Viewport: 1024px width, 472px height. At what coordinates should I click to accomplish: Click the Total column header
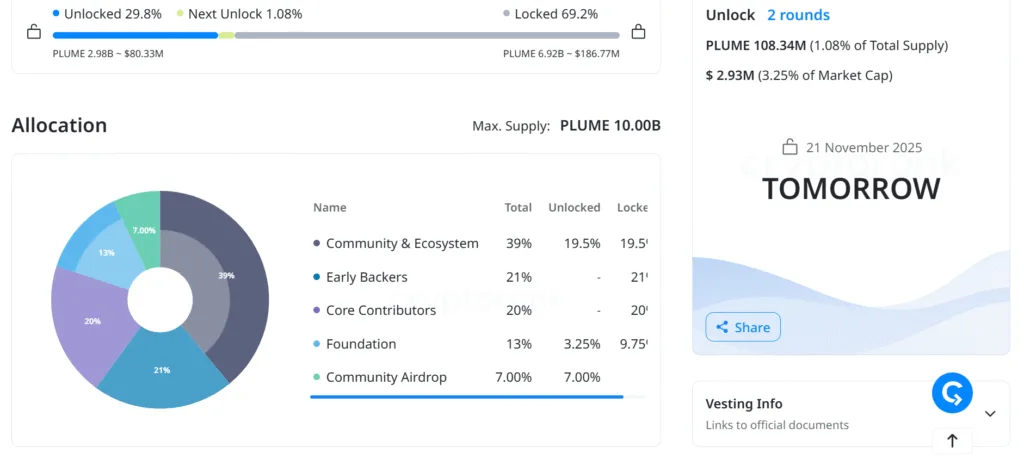point(518,208)
